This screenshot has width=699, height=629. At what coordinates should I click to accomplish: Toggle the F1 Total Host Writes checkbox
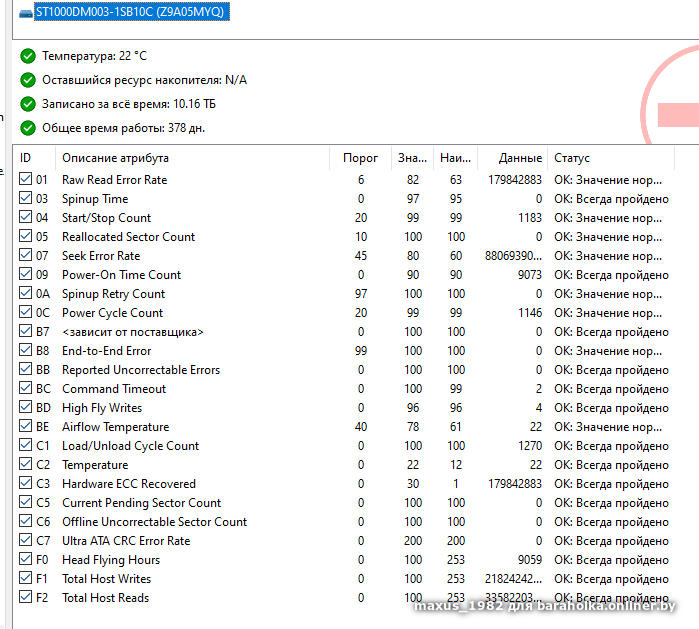25,578
